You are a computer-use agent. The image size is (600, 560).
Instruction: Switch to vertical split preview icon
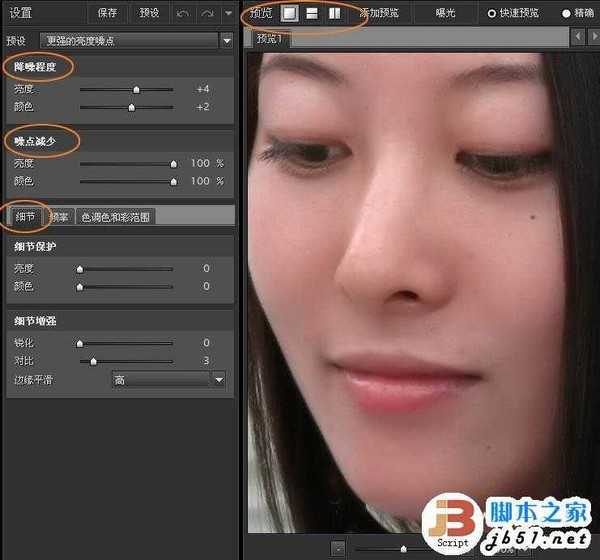334,13
